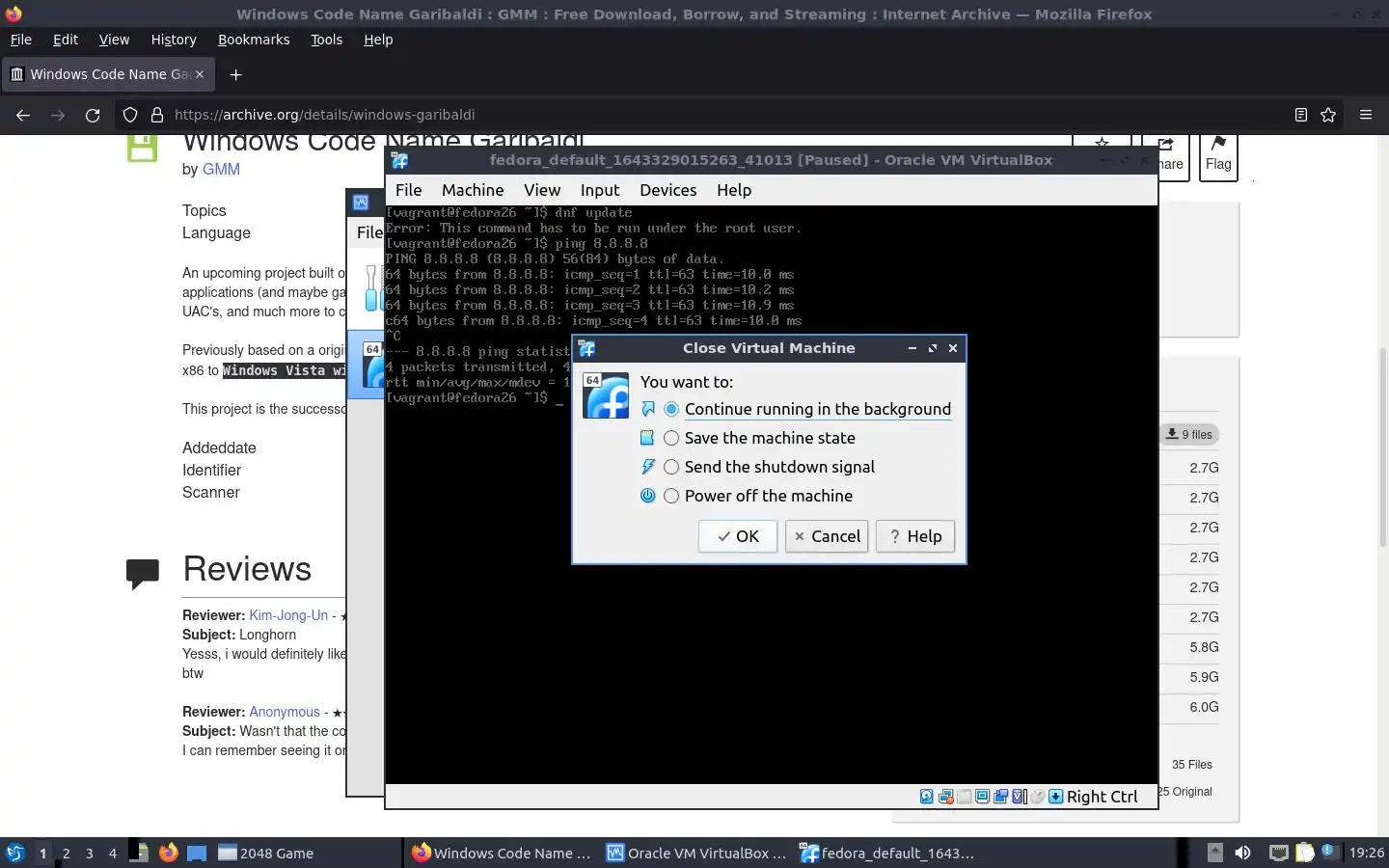Open a new tab with the plus button
The image size is (1389, 868).
click(235, 74)
